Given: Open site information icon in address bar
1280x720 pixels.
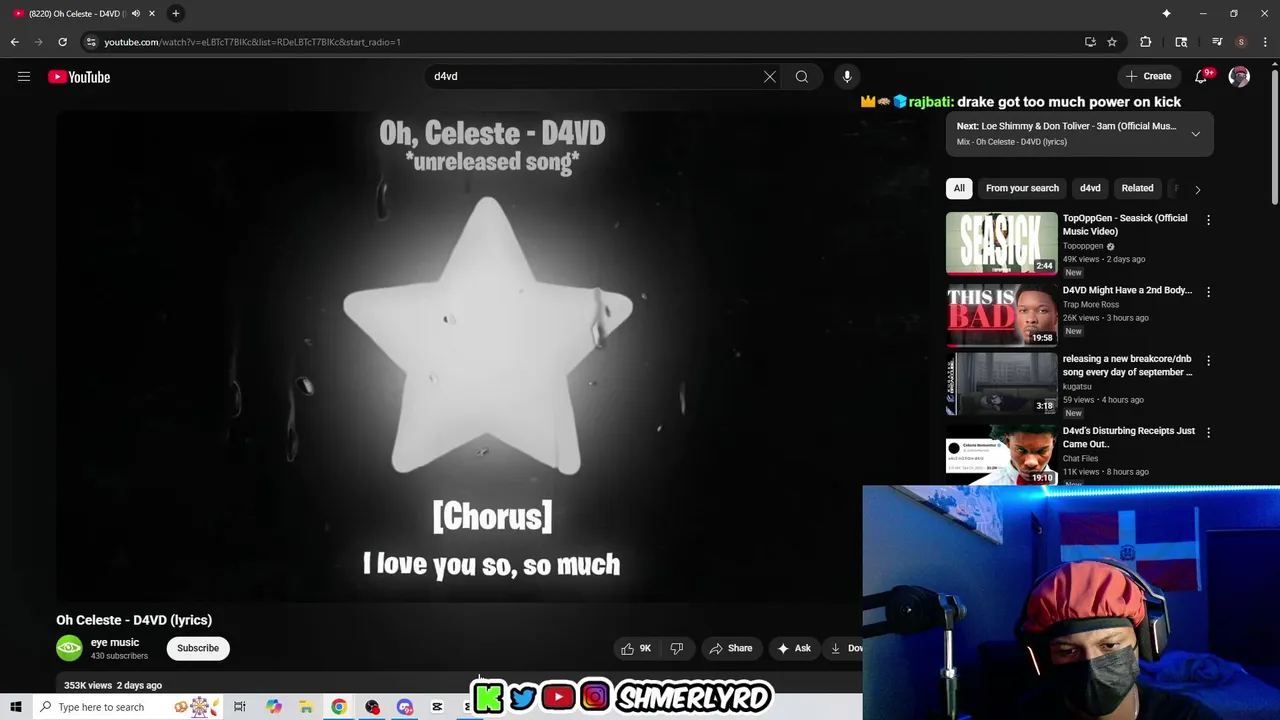Looking at the screenshot, I should pyautogui.click(x=91, y=42).
